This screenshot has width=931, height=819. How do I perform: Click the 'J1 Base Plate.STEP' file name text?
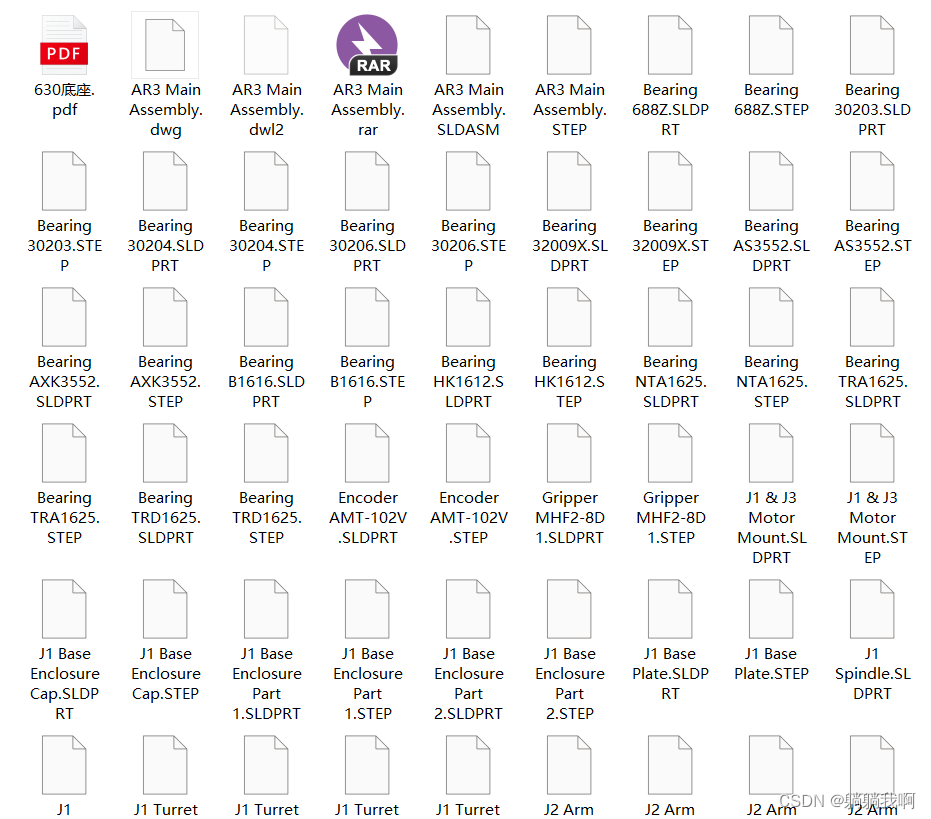point(771,664)
